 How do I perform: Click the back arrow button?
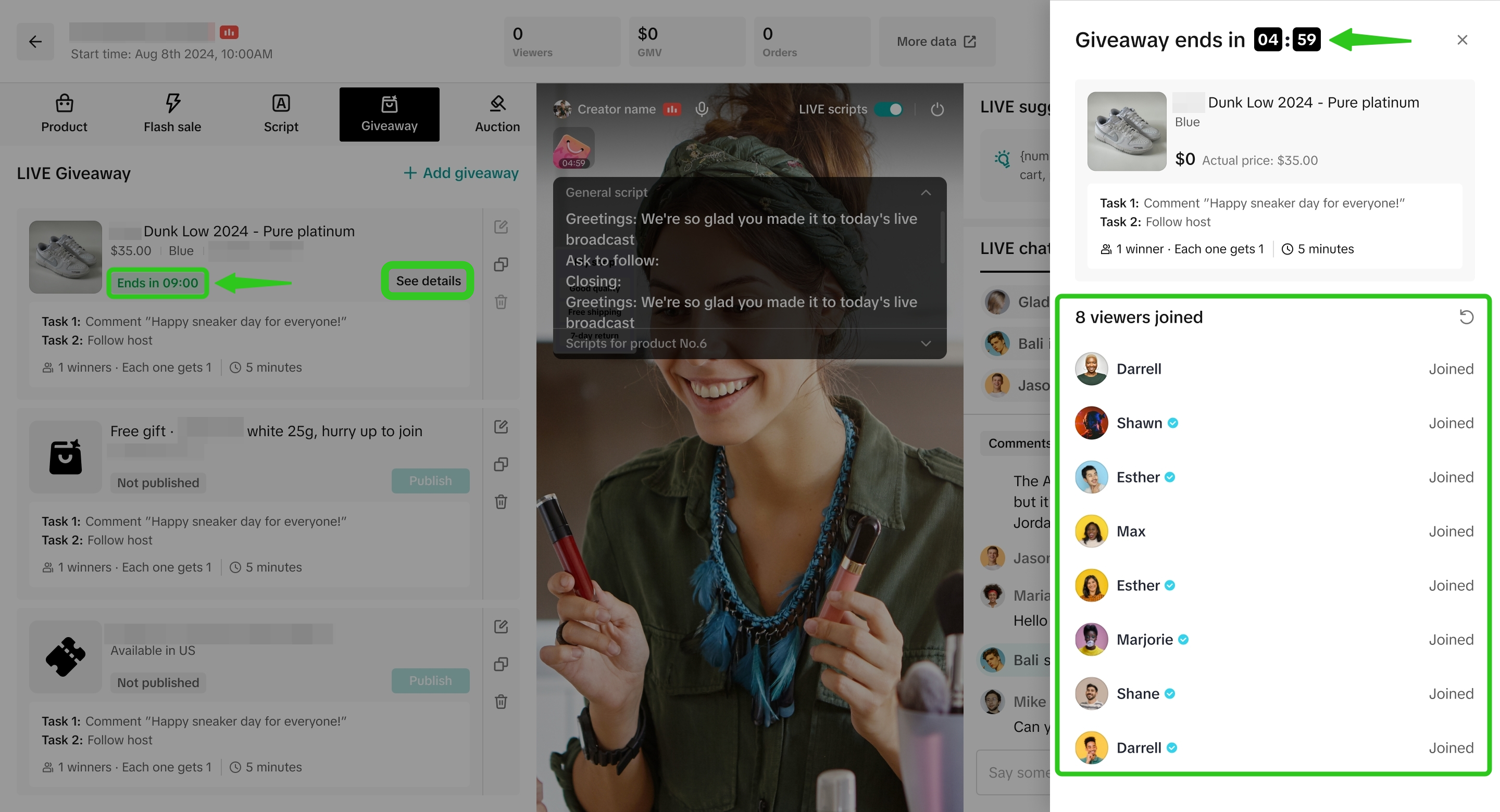[x=35, y=41]
